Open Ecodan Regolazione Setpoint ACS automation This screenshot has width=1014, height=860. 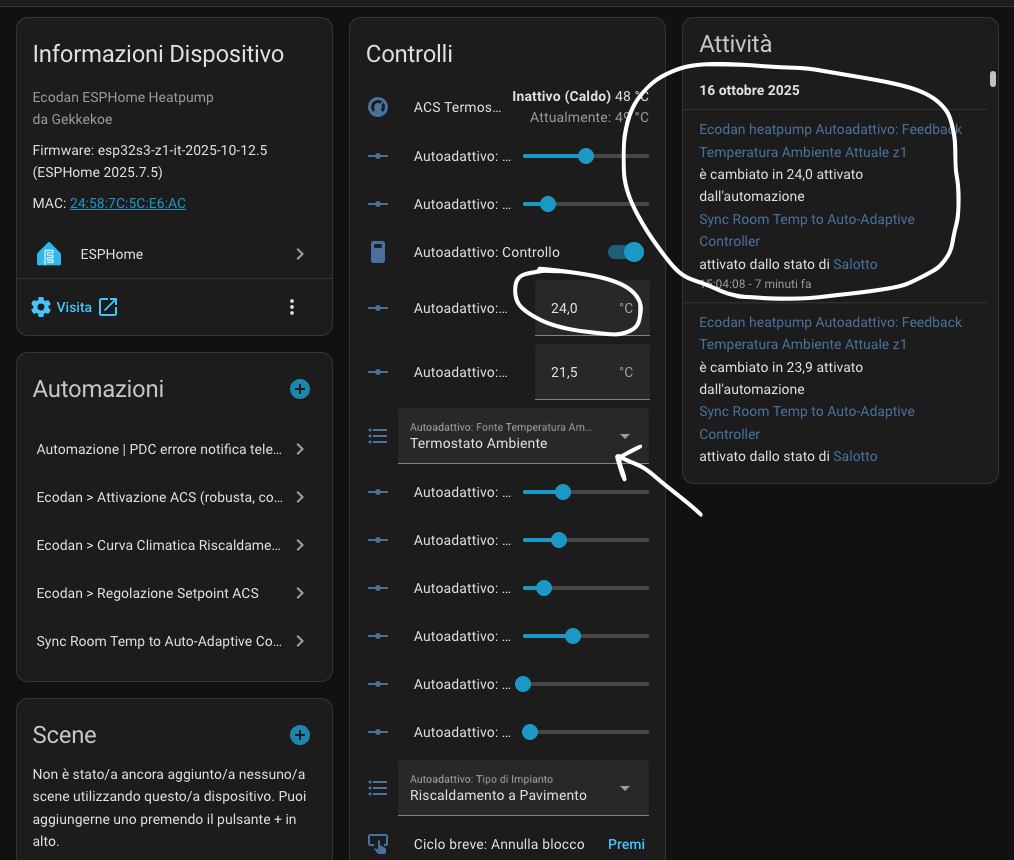(x=172, y=593)
